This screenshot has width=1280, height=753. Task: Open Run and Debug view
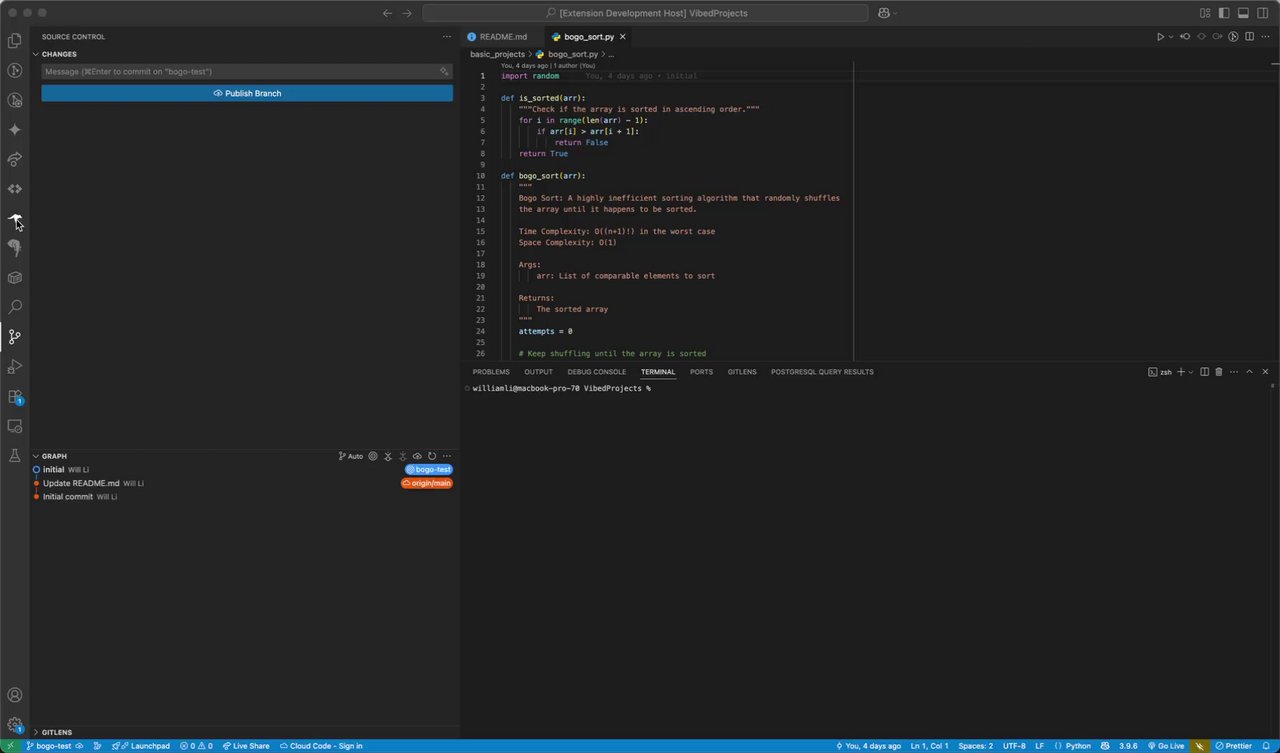(x=15, y=367)
